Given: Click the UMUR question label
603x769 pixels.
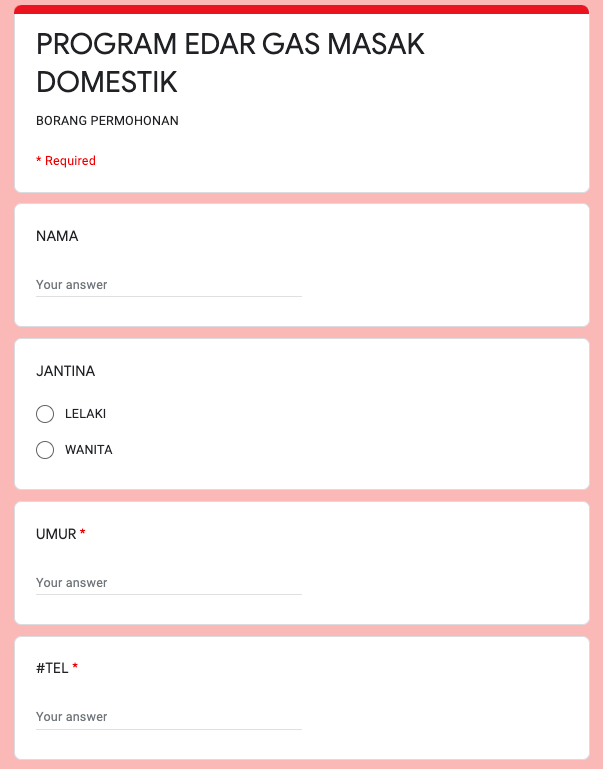Looking at the screenshot, I should (56, 534).
